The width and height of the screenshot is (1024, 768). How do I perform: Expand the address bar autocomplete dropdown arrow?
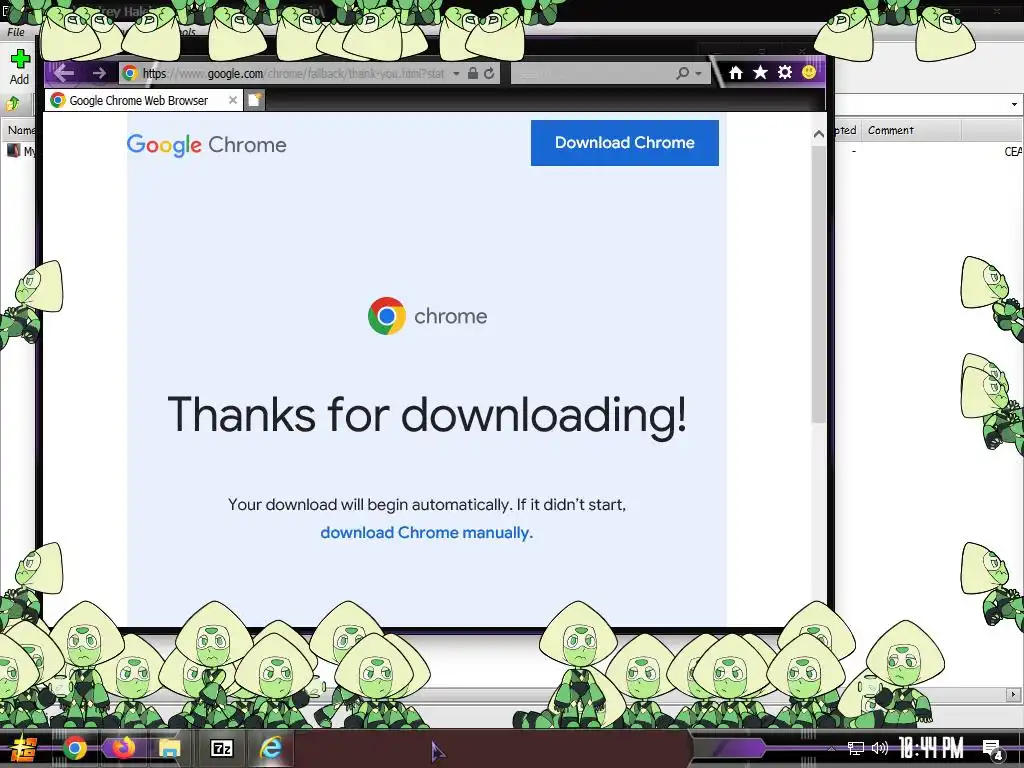pos(456,74)
